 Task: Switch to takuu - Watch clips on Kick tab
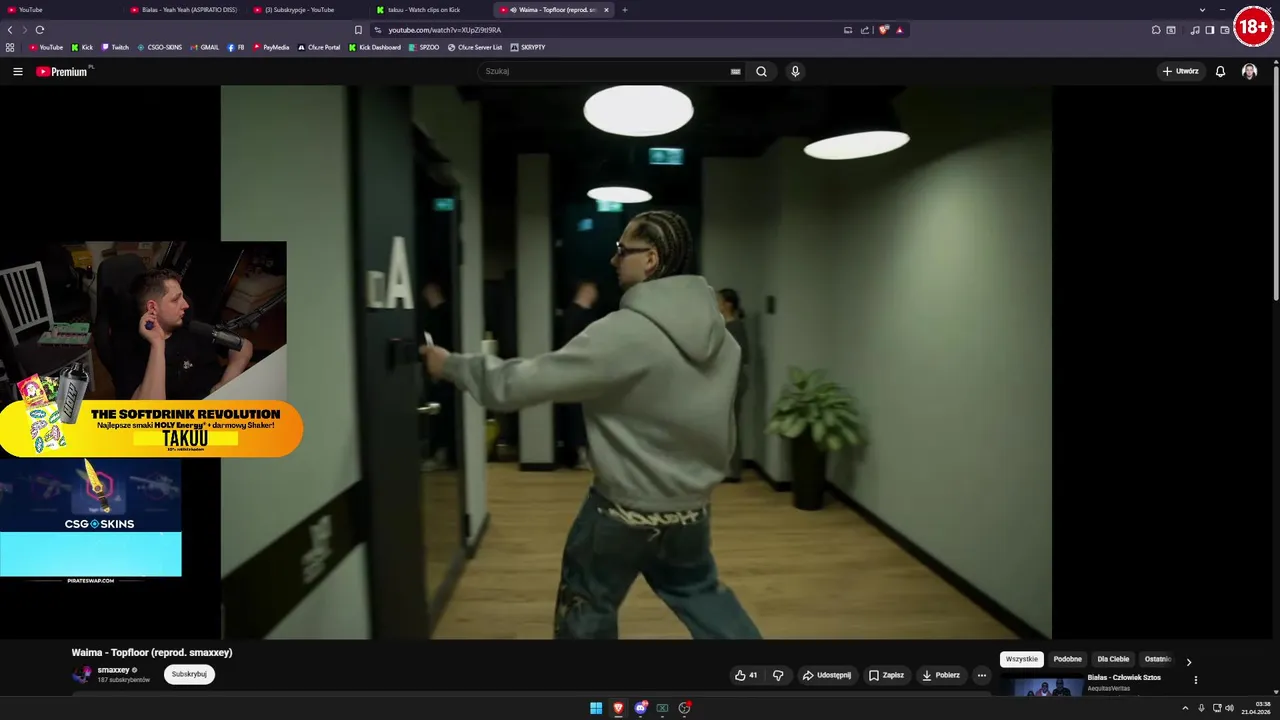(431, 10)
